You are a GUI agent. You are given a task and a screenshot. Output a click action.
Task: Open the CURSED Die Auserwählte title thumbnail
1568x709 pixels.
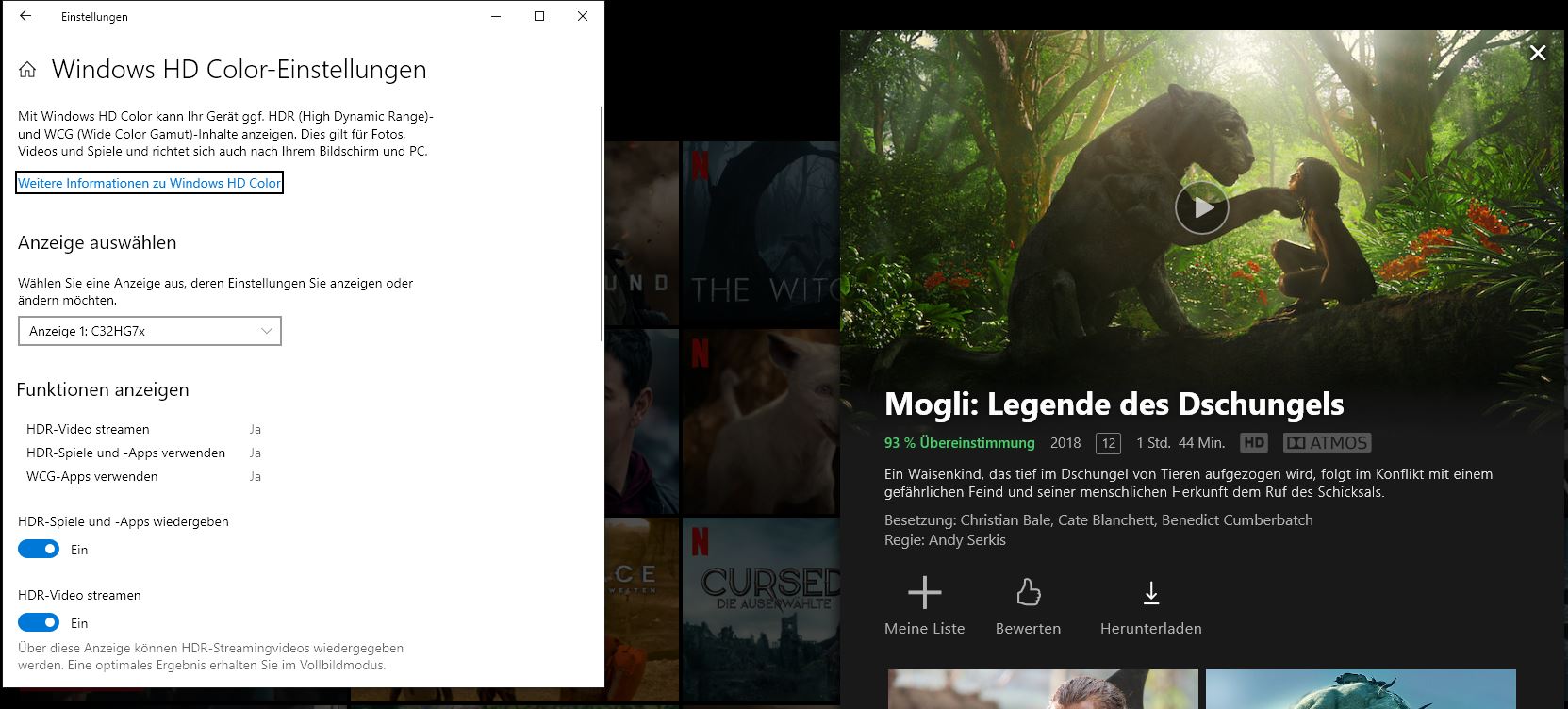click(x=760, y=611)
